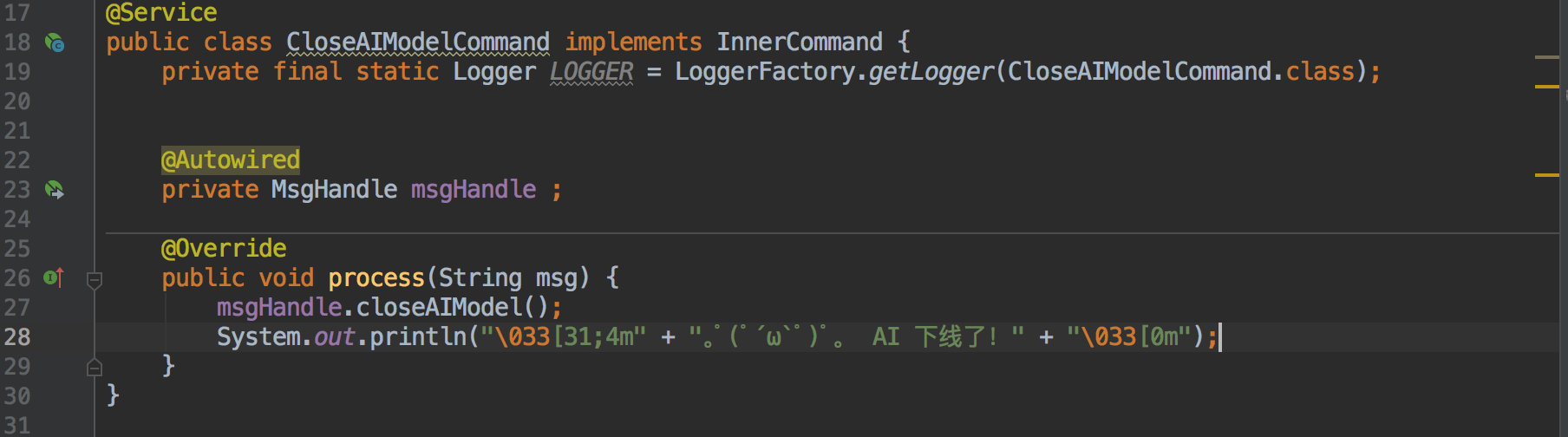Click the purple msgHandle field name on line 23
The image size is (1568, 437).
coord(473,190)
